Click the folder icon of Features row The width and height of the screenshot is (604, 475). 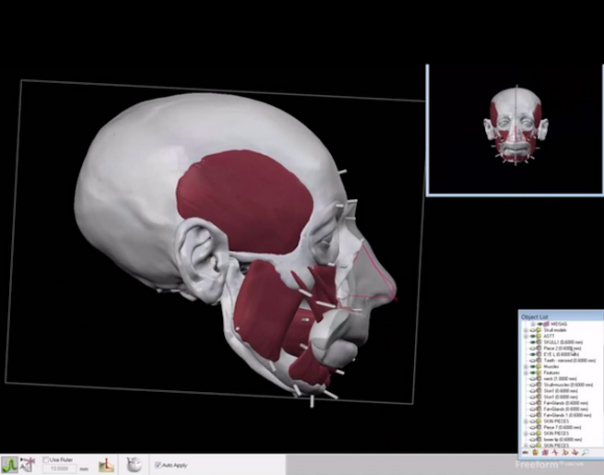(x=539, y=373)
